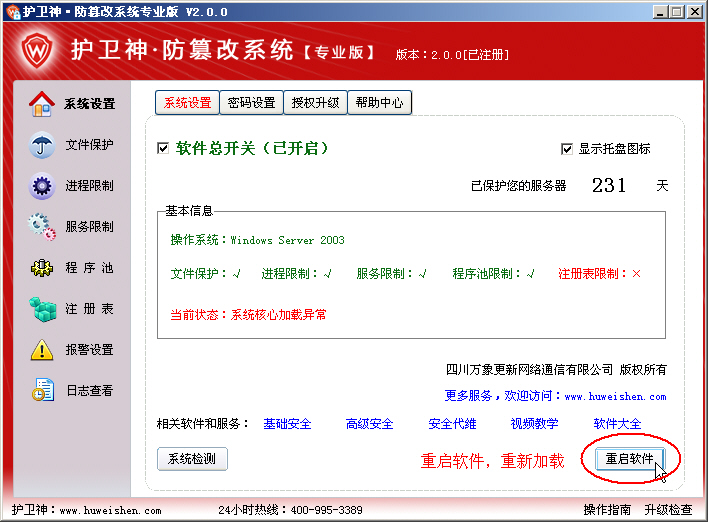
Task: Uncheck the 显示托盘图标 checkbox
Action: 568,149
